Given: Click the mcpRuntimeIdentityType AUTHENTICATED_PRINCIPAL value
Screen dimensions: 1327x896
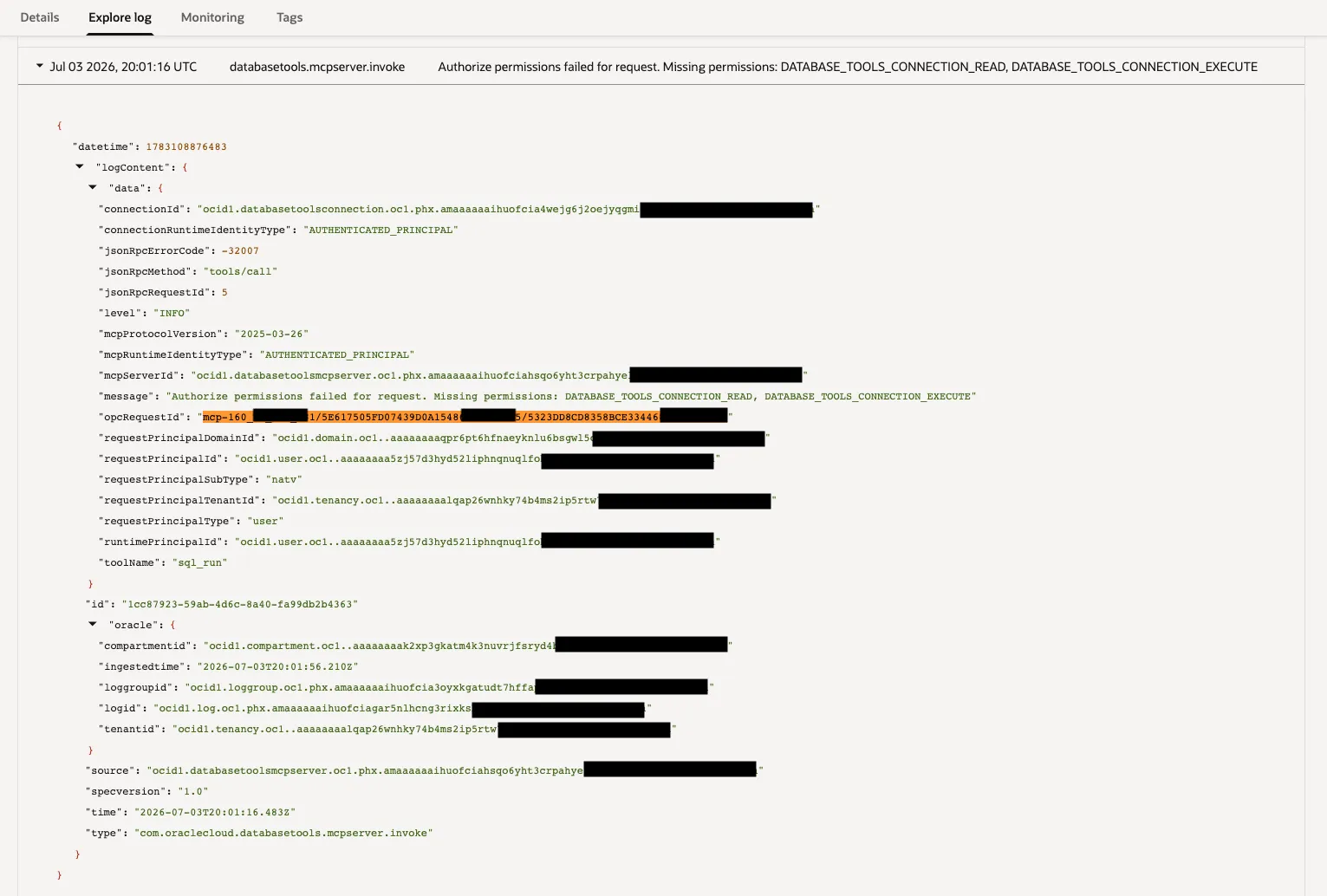Looking at the screenshot, I should (x=337, y=354).
